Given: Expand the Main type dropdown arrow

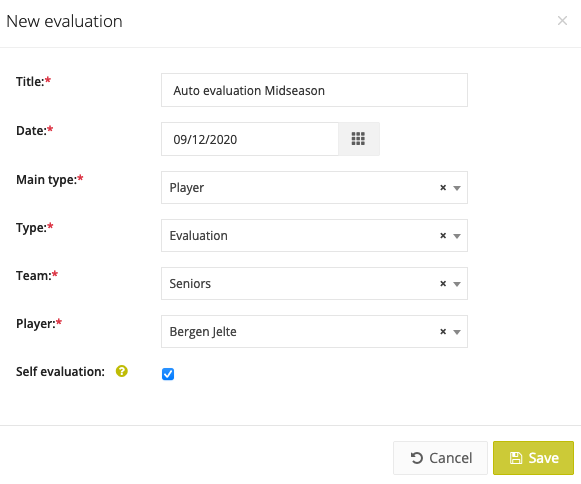Looking at the screenshot, I should (457, 188).
